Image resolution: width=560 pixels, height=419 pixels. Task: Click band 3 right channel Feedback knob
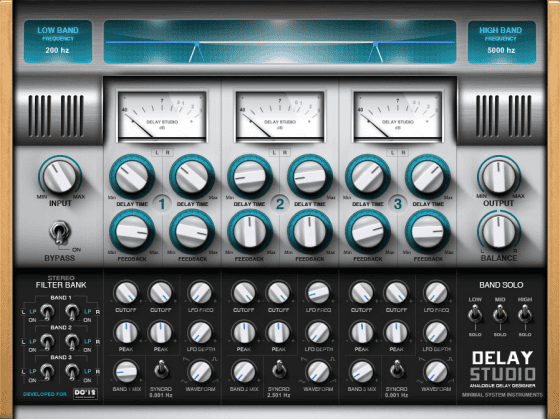click(x=428, y=231)
